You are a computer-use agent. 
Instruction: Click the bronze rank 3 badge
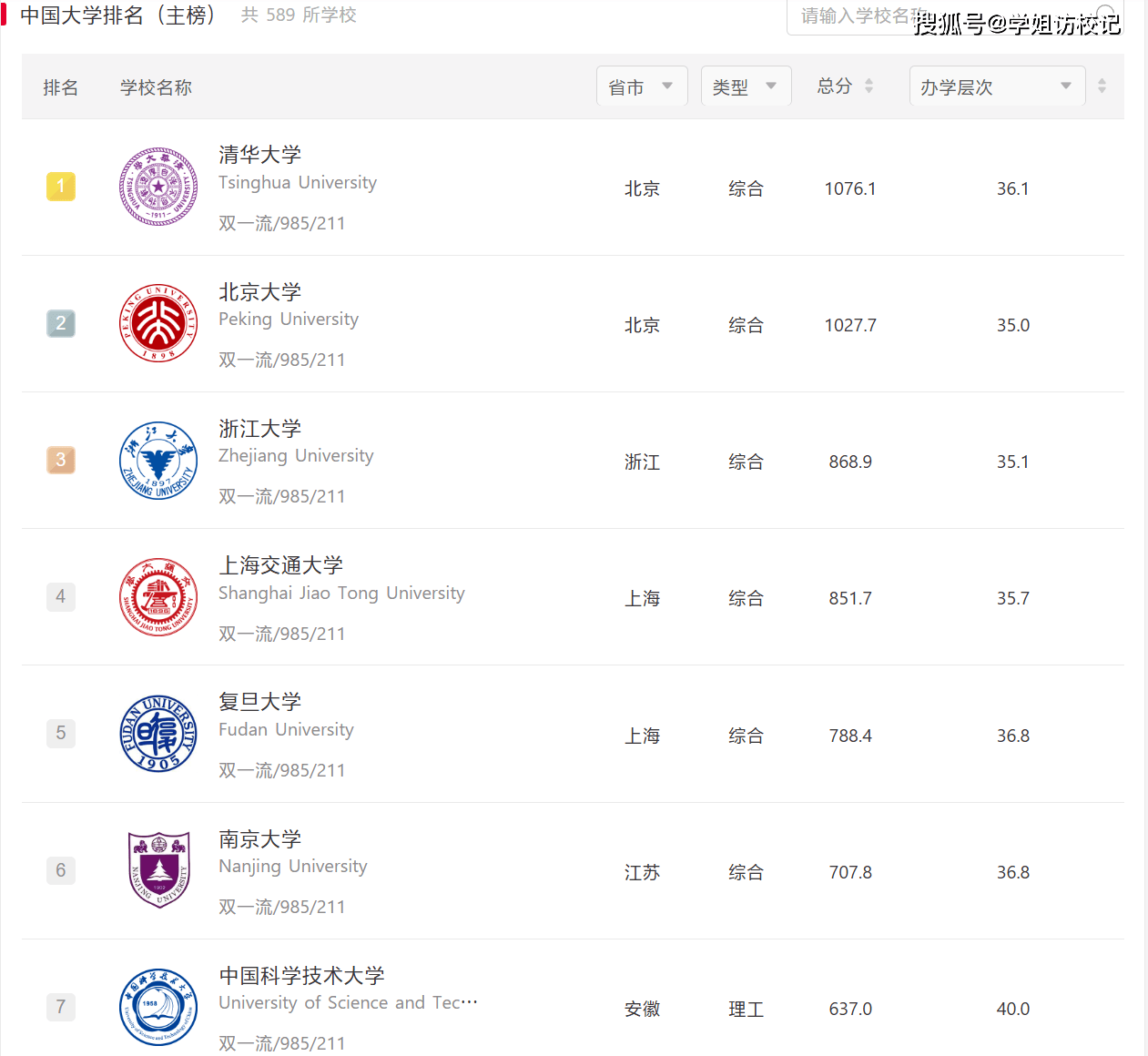coord(61,460)
